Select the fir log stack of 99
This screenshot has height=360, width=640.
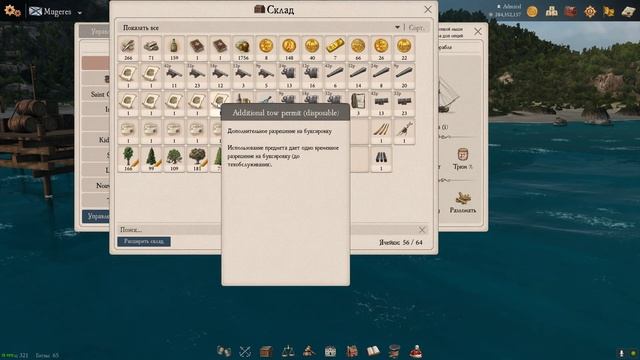coord(151,159)
